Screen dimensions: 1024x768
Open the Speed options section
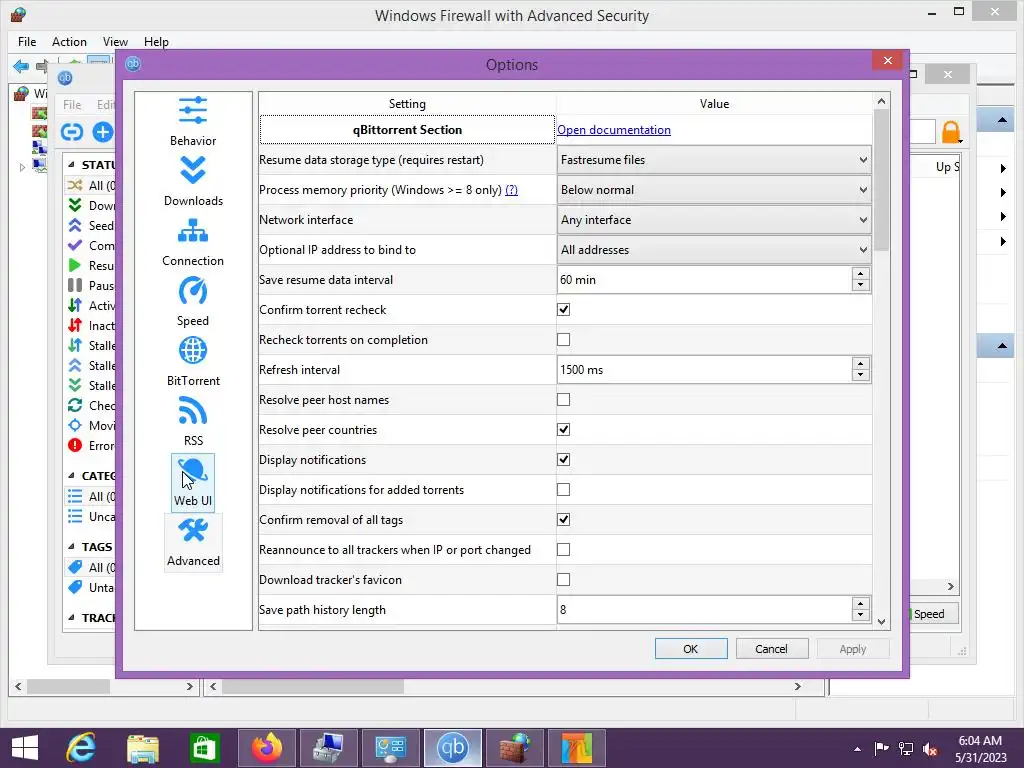tap(193, 302)
